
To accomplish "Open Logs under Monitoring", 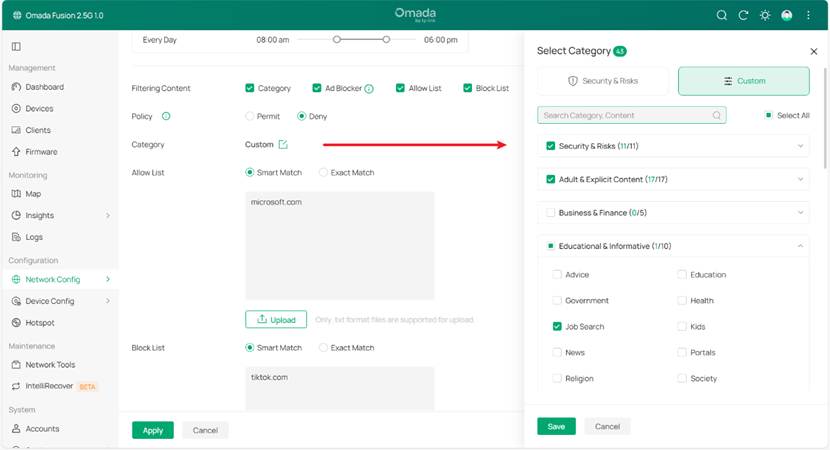I will click(x=34, y=237).
